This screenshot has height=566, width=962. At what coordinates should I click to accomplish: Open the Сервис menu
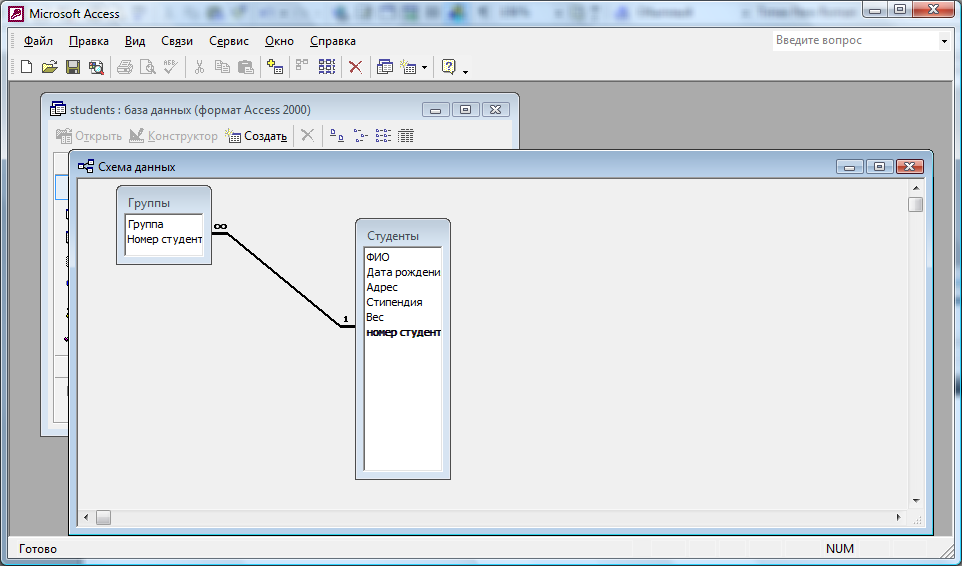229,41
